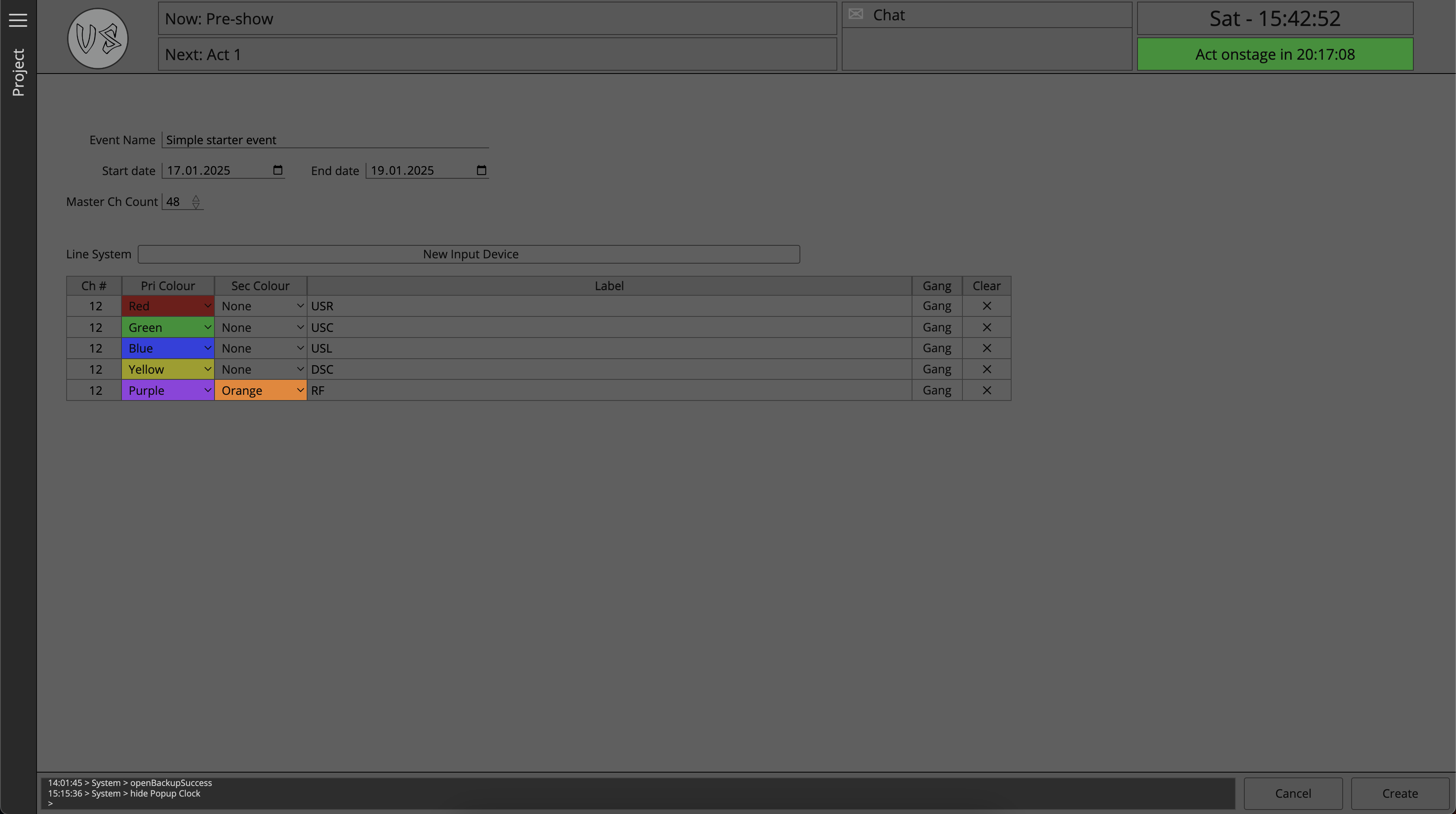
Task: Click the Start date field 17.01.2025
Action: (223, 170)
